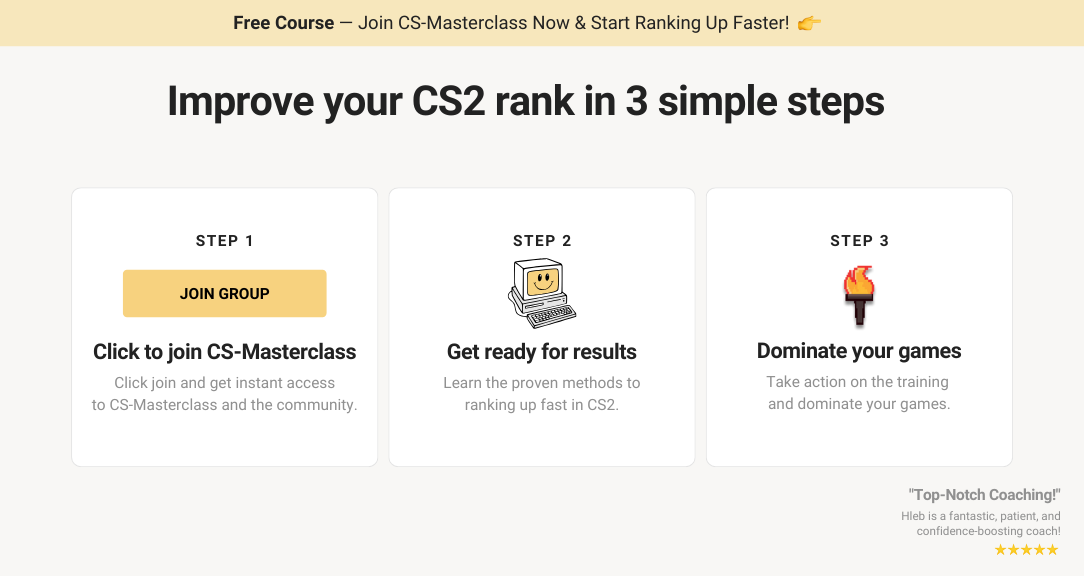Select the STEP 3 label
The width and height of the screenshot is (1084, 576).
click(x=859, y=241)
